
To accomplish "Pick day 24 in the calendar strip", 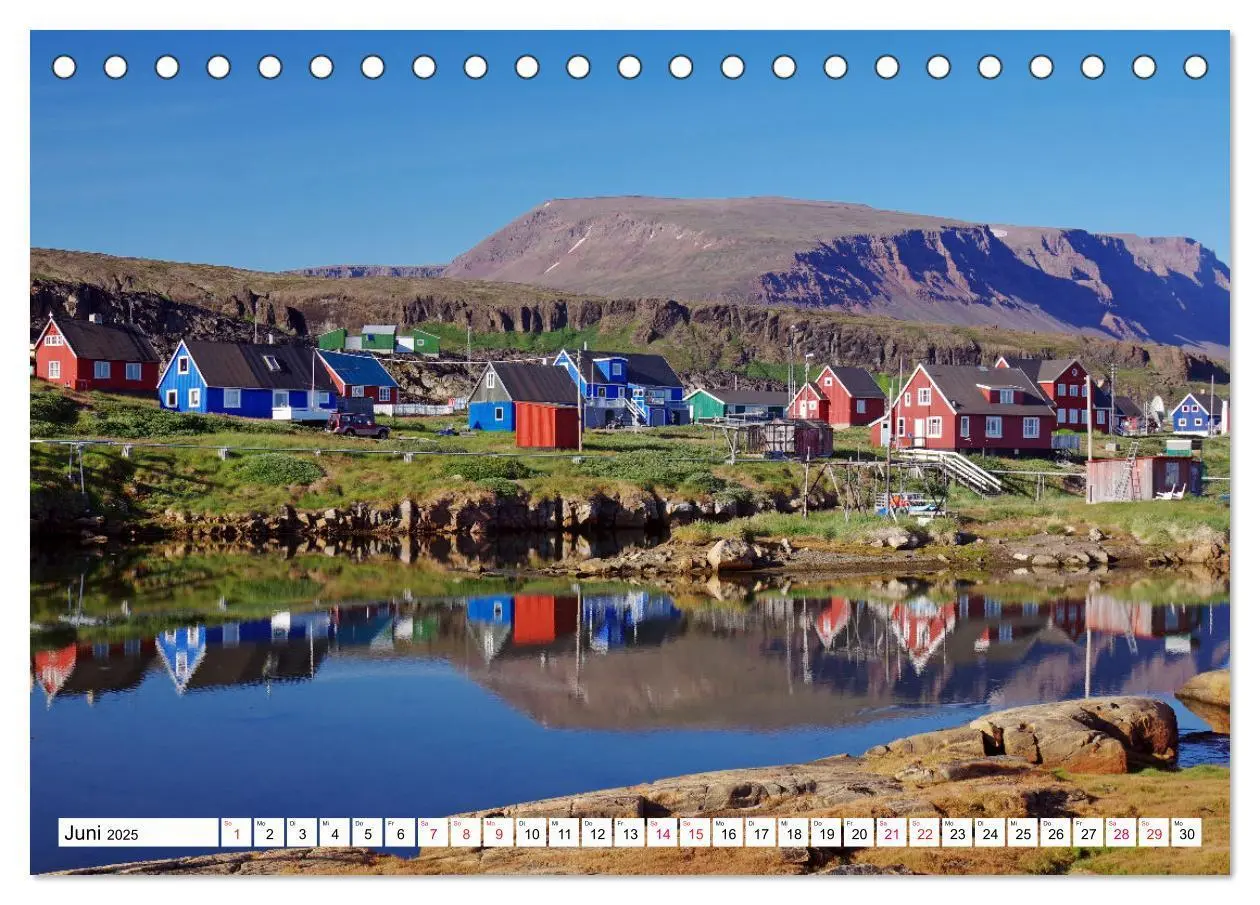I will (x=990, y=833).
